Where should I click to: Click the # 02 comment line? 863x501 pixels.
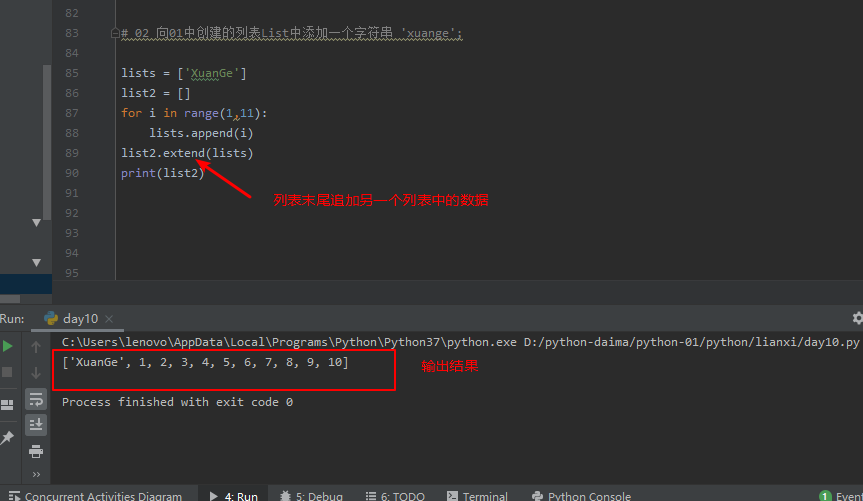click(292, 33)
